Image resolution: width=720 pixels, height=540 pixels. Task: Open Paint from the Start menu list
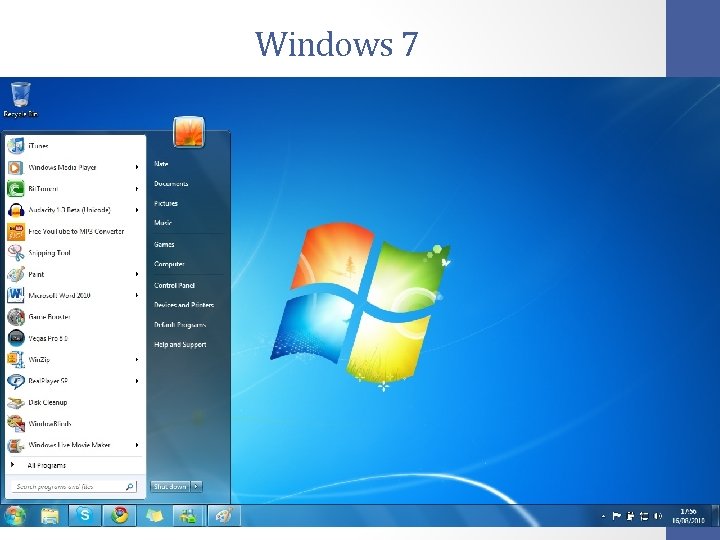[x=76, y=274]
